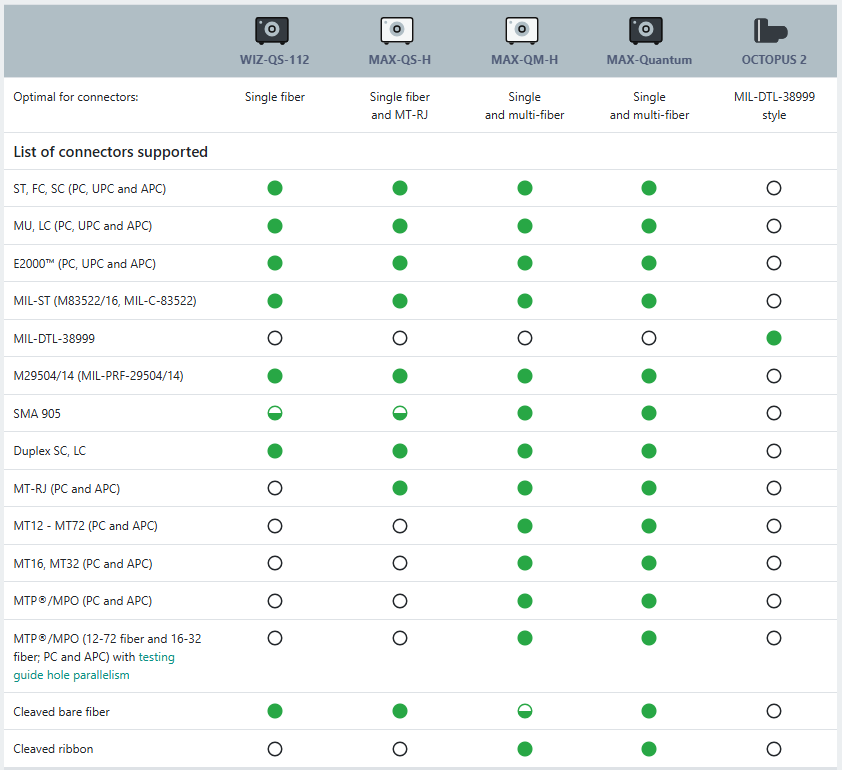
Task: Select the MAX-Quantum column heading
Action: coord(648,60)
